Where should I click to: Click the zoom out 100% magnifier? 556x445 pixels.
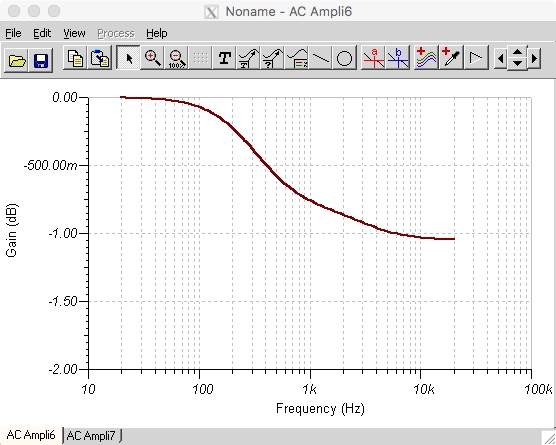tap(177, 57)
